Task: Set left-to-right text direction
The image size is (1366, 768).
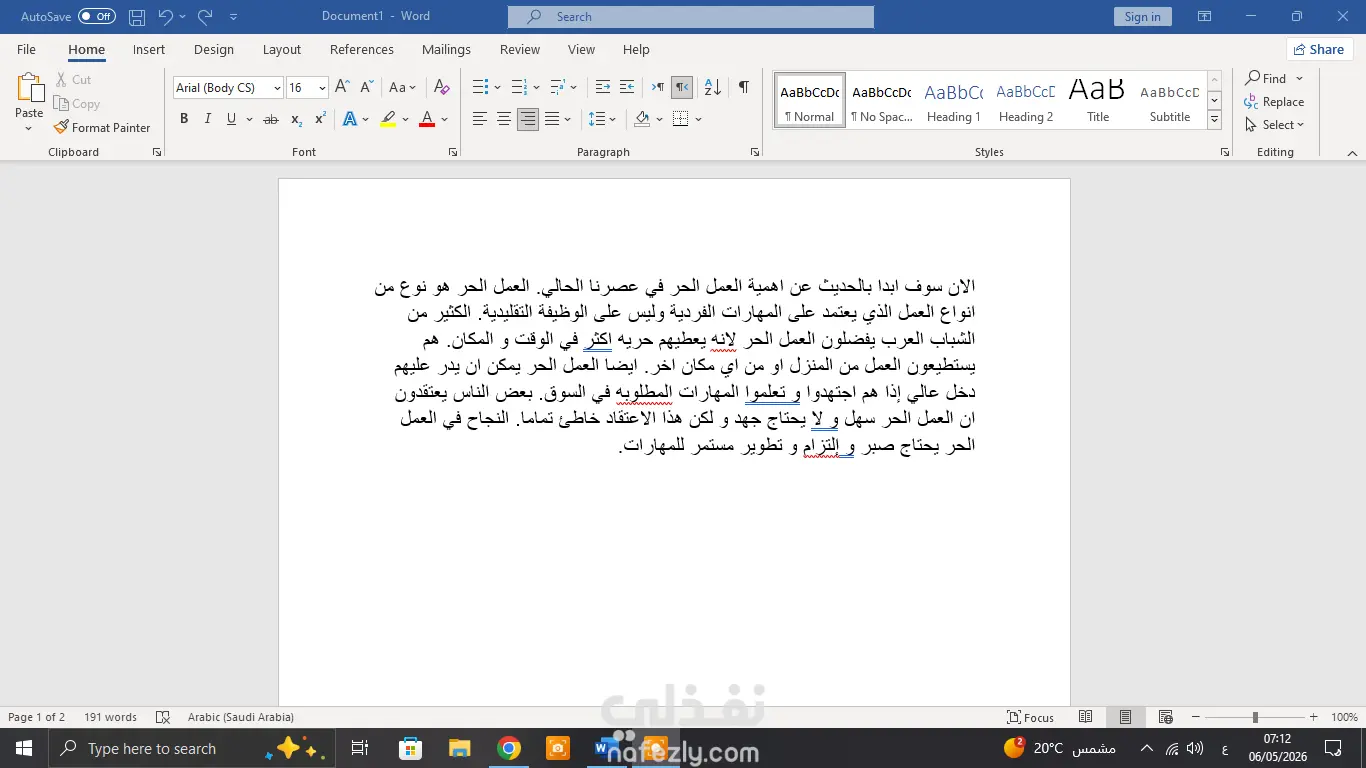Action: click(x=658, y=88)
